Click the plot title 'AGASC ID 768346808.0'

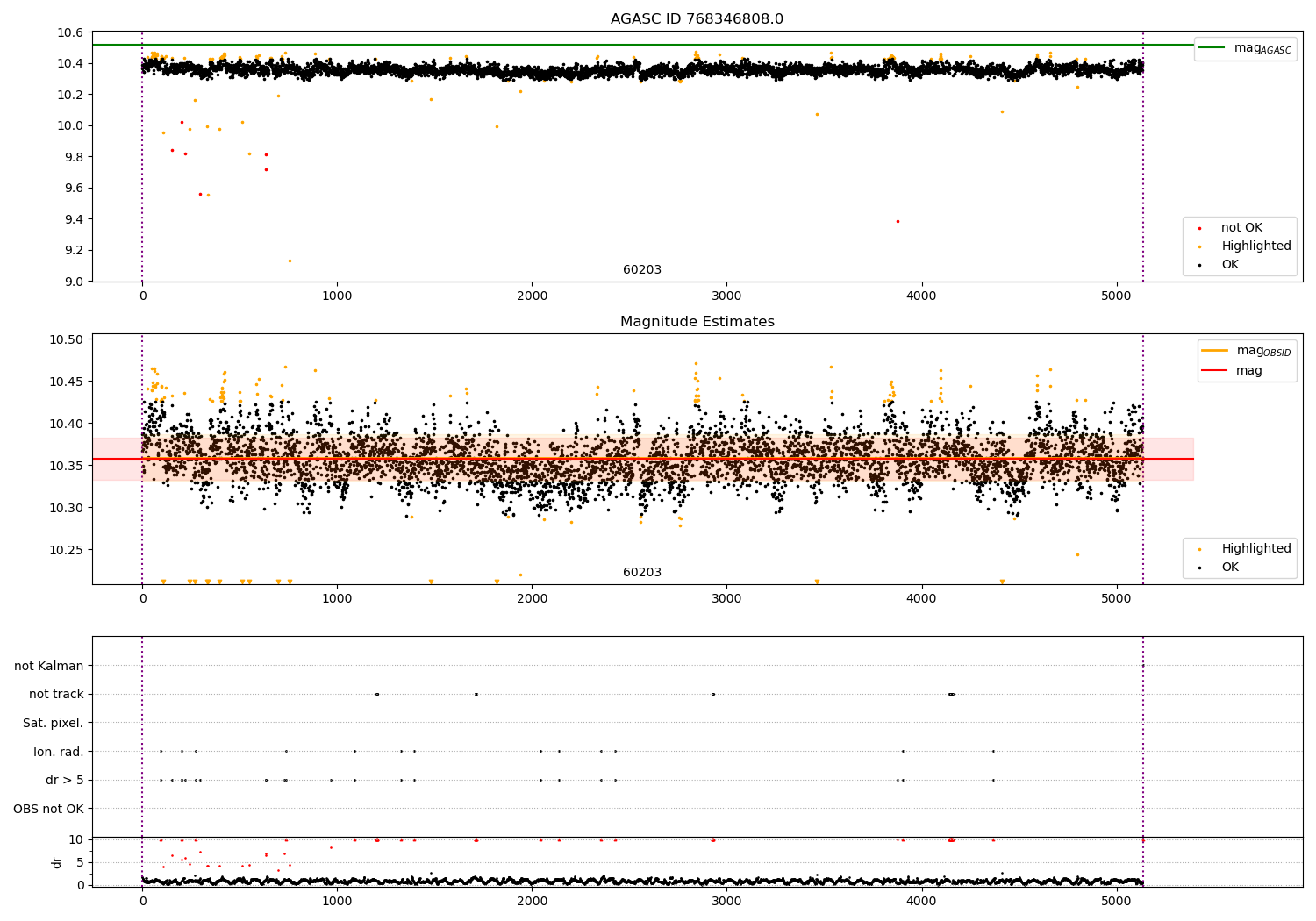click(697, 19)
